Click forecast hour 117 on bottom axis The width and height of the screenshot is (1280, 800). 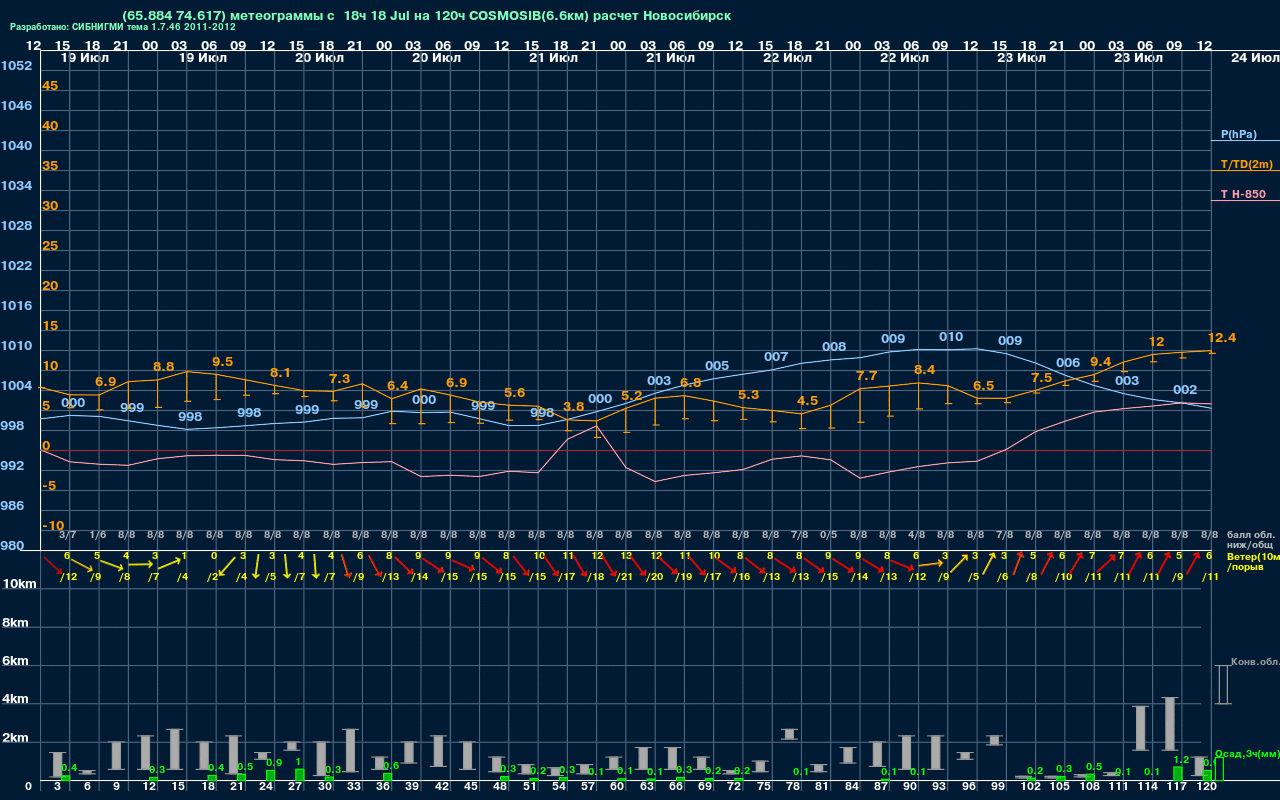pyautogui.click(x=1177, y=787)
